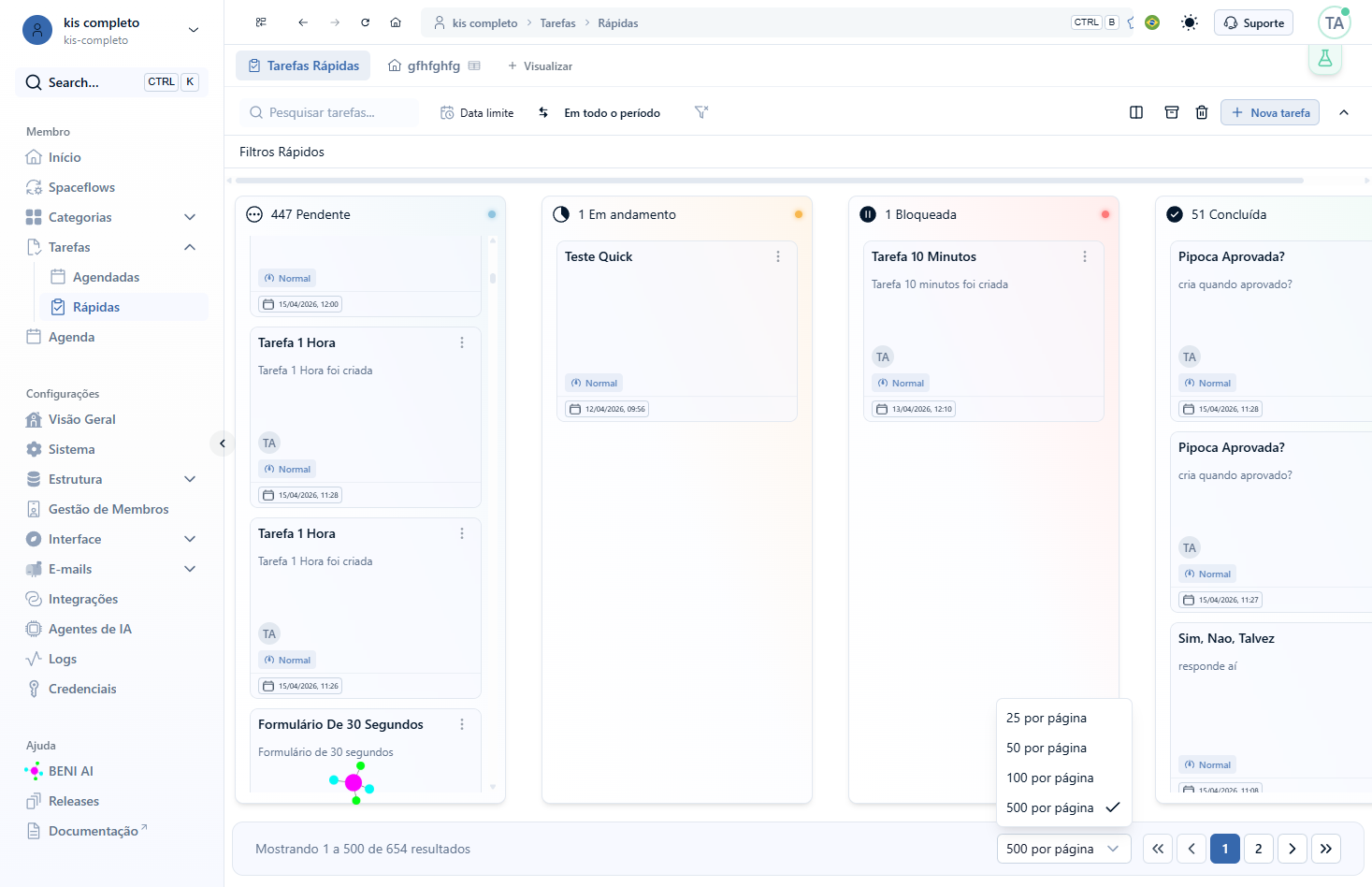Focus the Pesquisar tarefas search field
Image resolution: width=1372 pixels, height=887 pixels.
coord(329,112)
